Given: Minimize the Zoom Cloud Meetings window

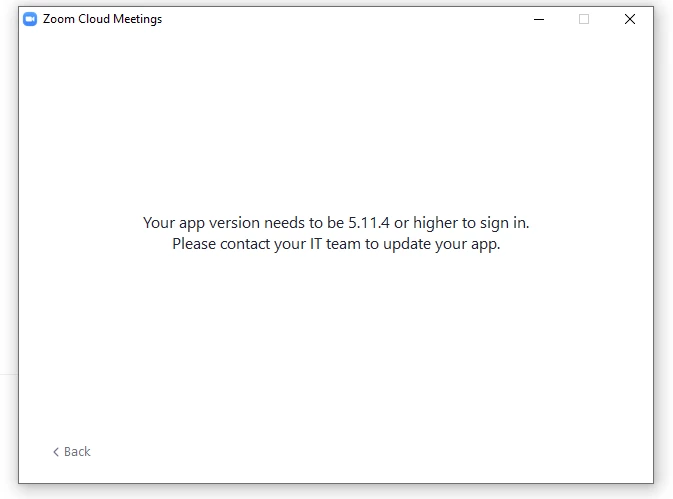Looking at the screenshot, I should (539, 19).
